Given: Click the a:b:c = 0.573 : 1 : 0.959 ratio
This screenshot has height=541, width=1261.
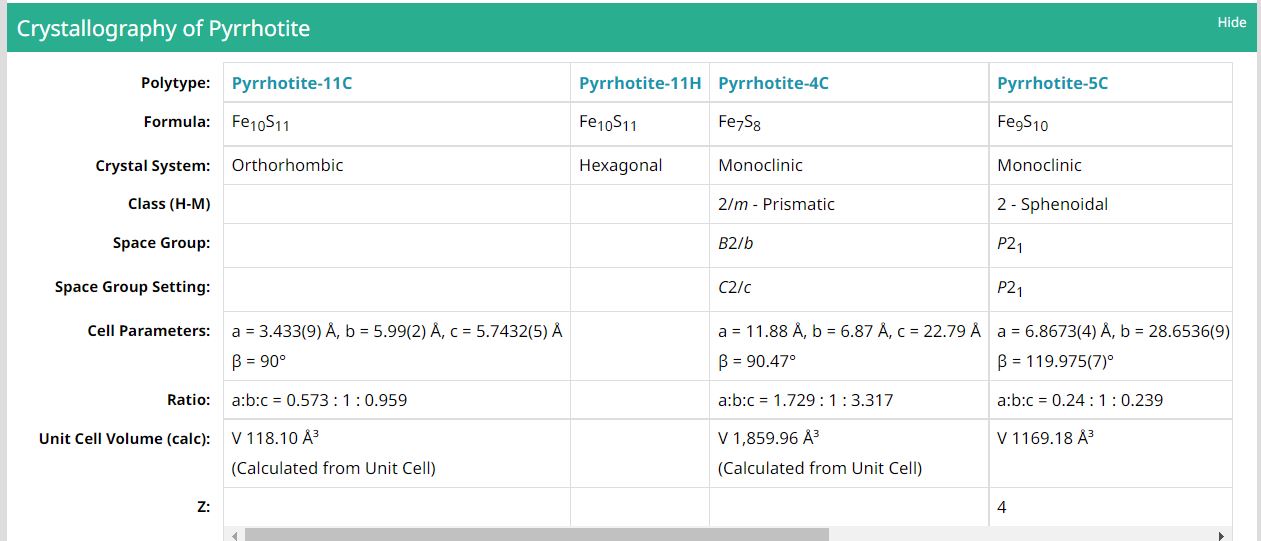Looking at the screenshot, I should click(x=319, y=400).
